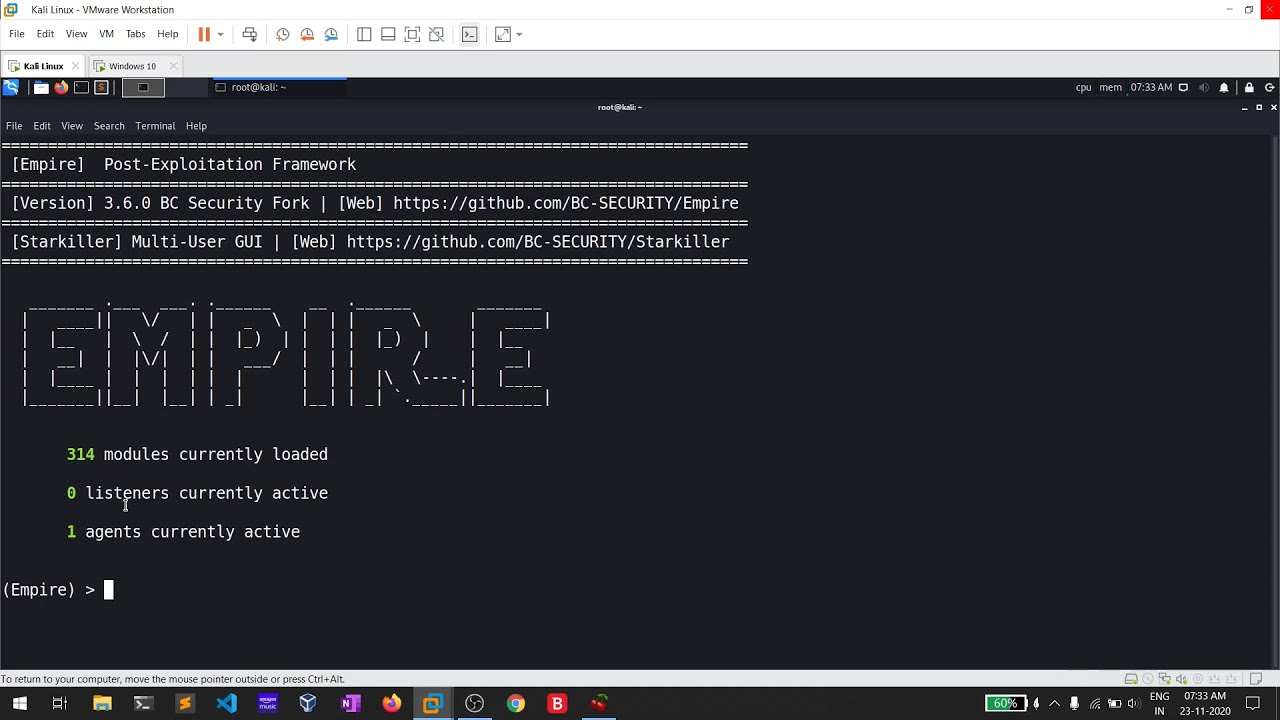The image size is (1280, 720).
Task: Close the Kali Linux VM tab
Action: [x=75, y=66]
